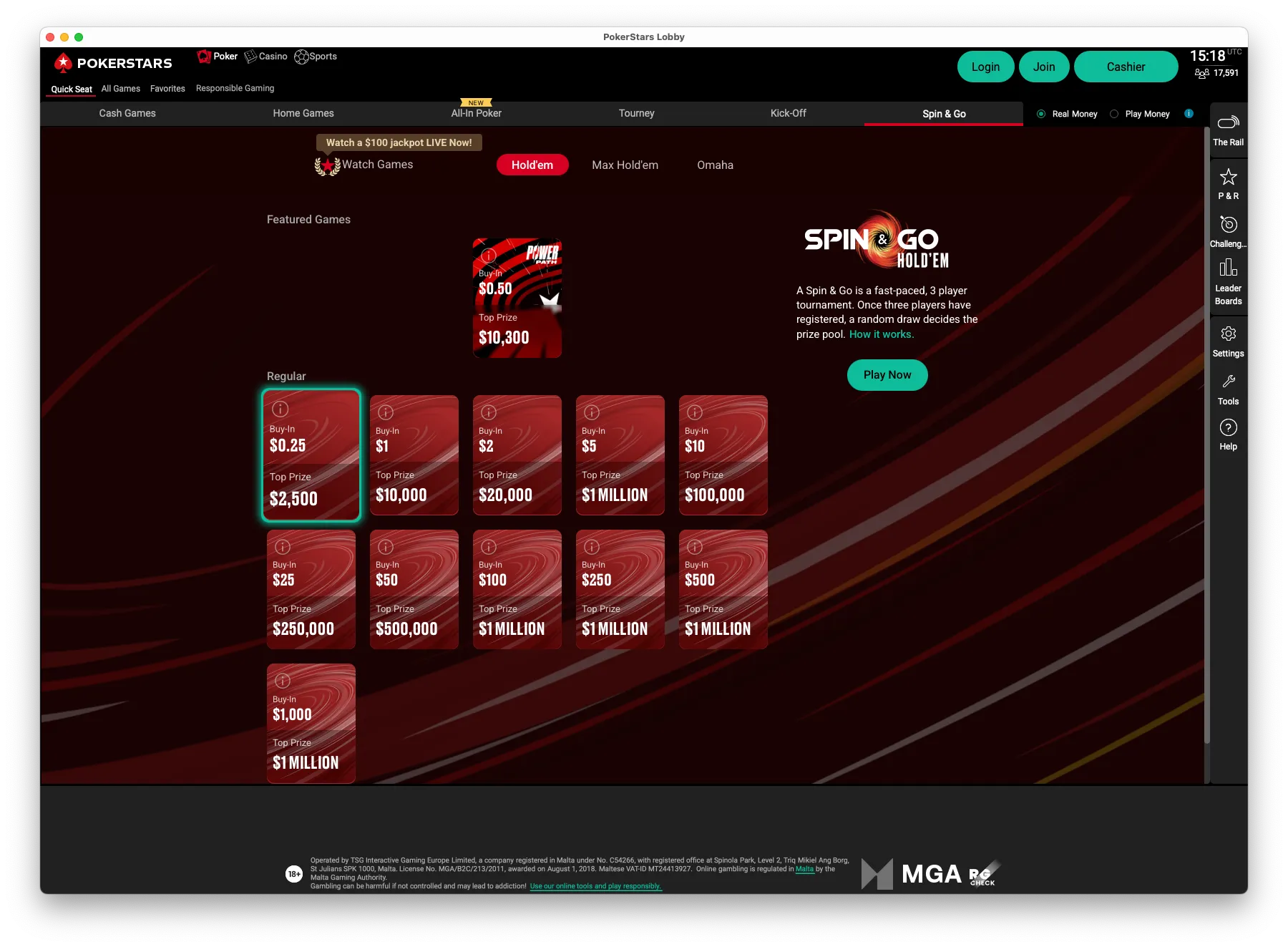Click info icon on $10 buy-in card

pos(695,412)
